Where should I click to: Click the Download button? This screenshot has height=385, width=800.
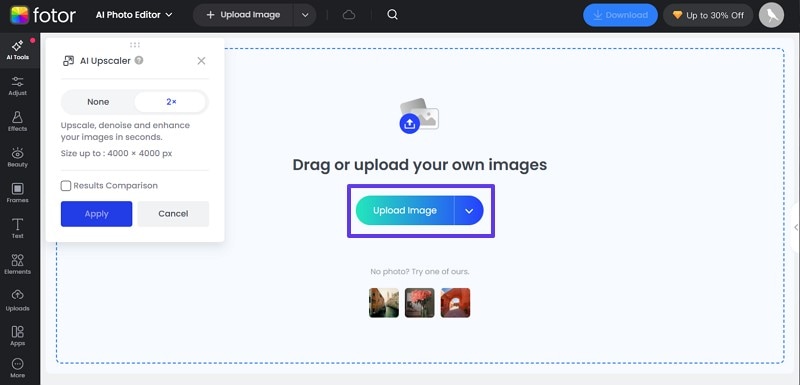tap(620, 15)
